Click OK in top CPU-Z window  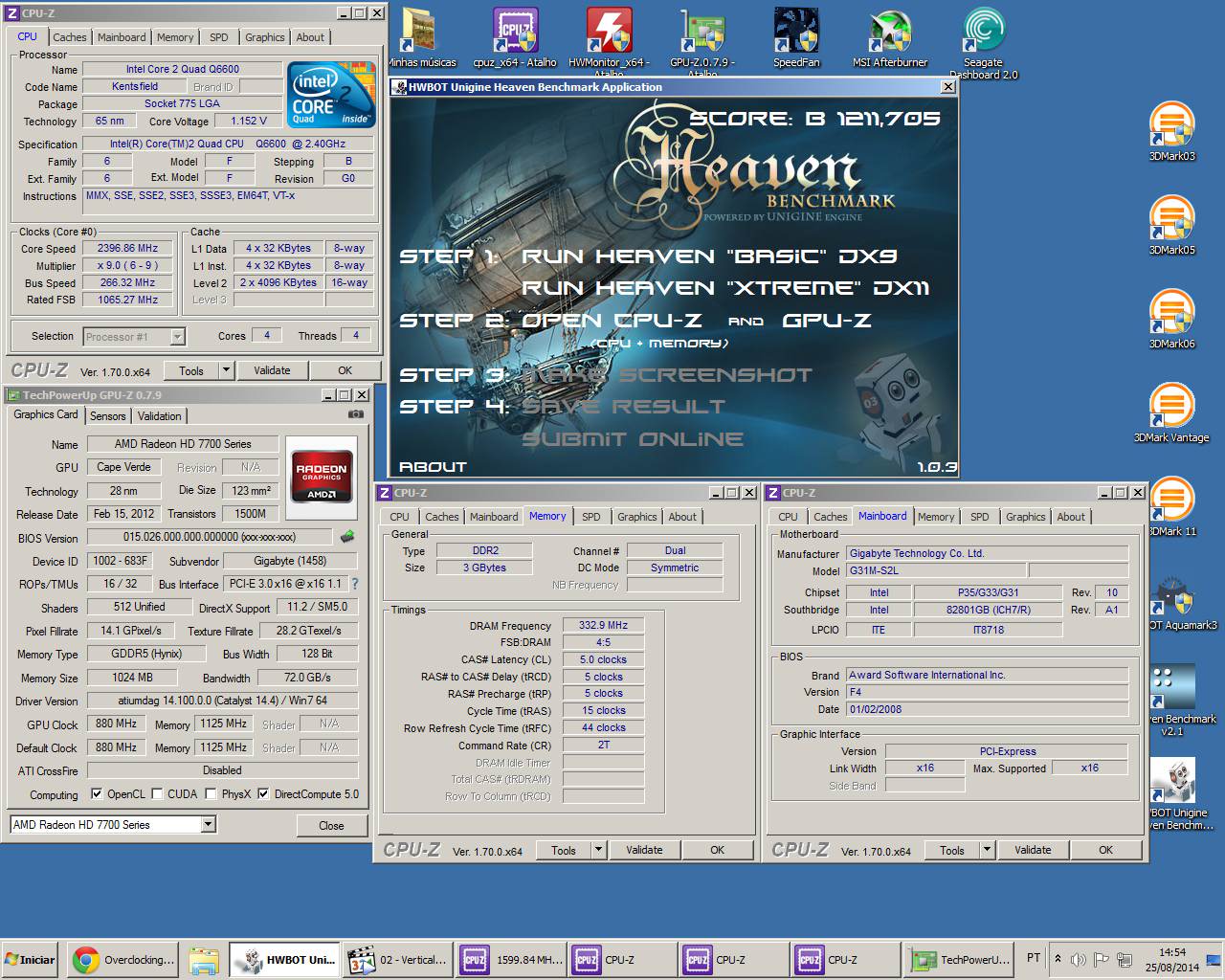[345, 370]
